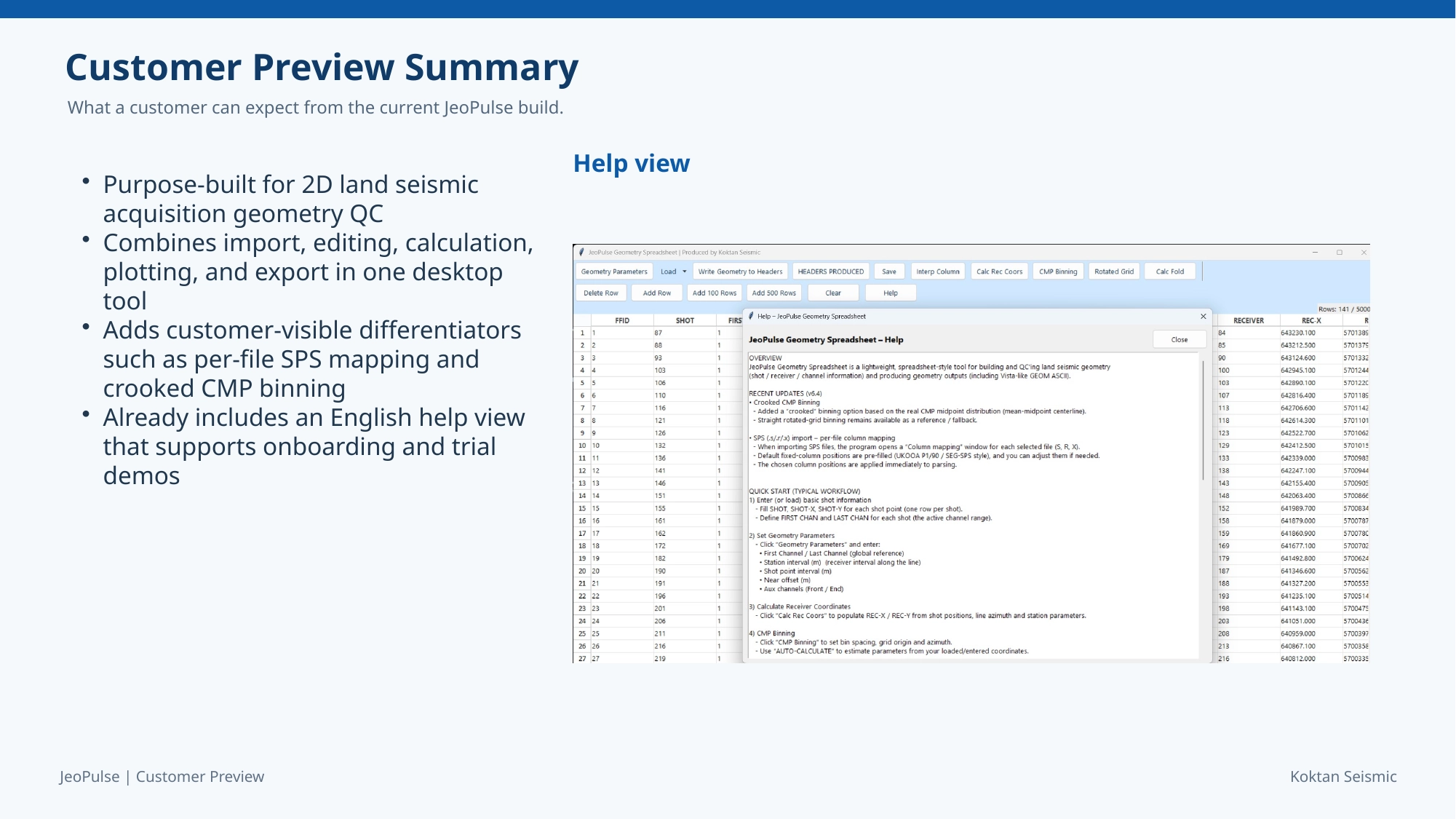Click REC-X cell 640812.000
This screenshot has height=819, width=1456.
click(x=1311, y=659)
